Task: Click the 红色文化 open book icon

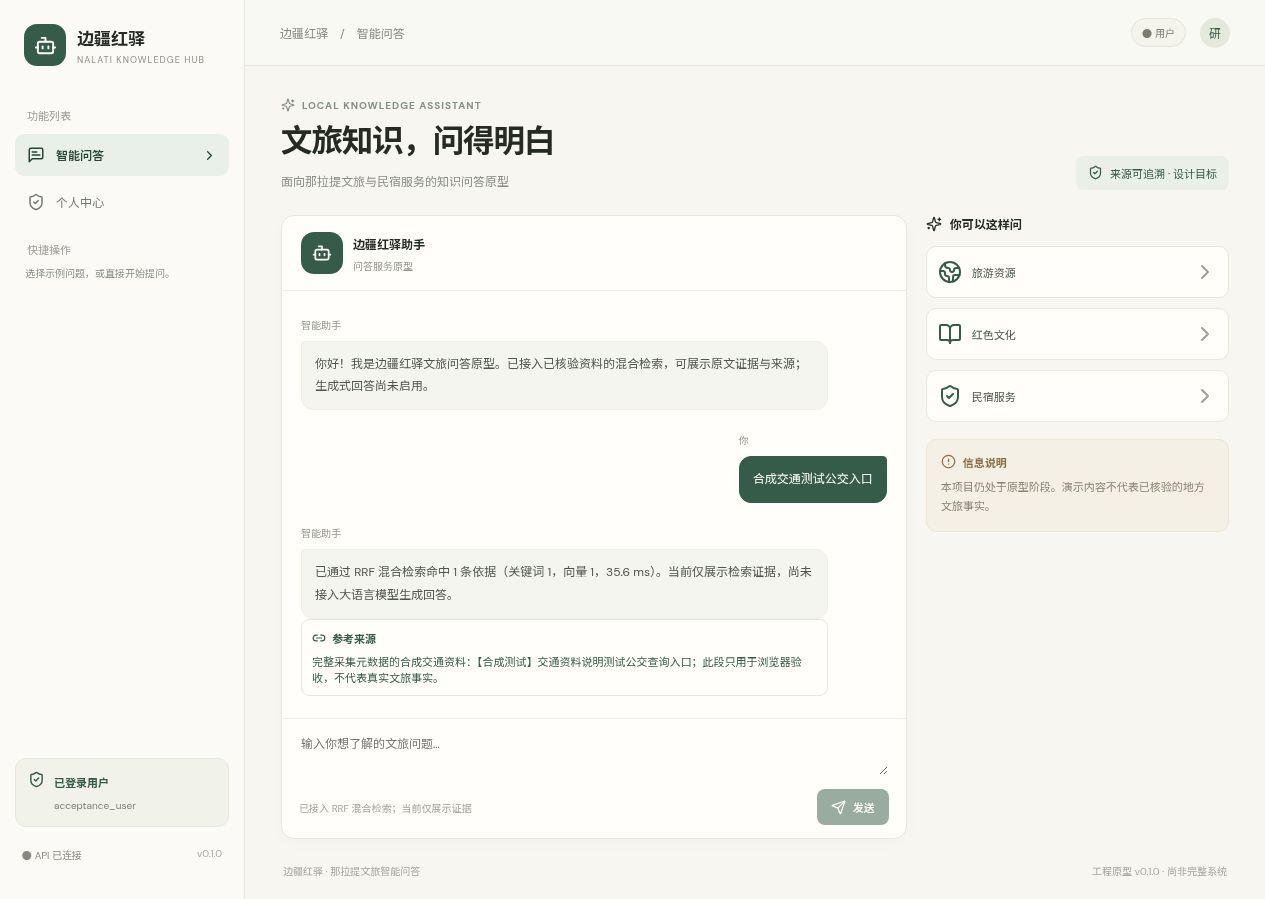Action: [x=950, y=334]
